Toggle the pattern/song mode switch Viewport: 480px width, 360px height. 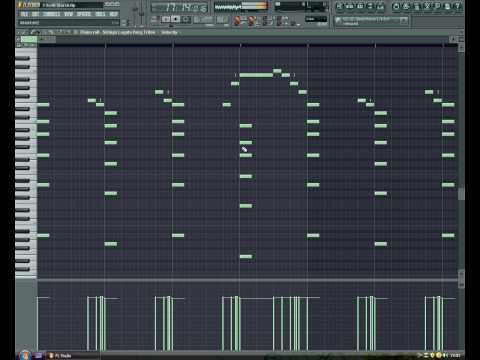[x=155, y=19]
